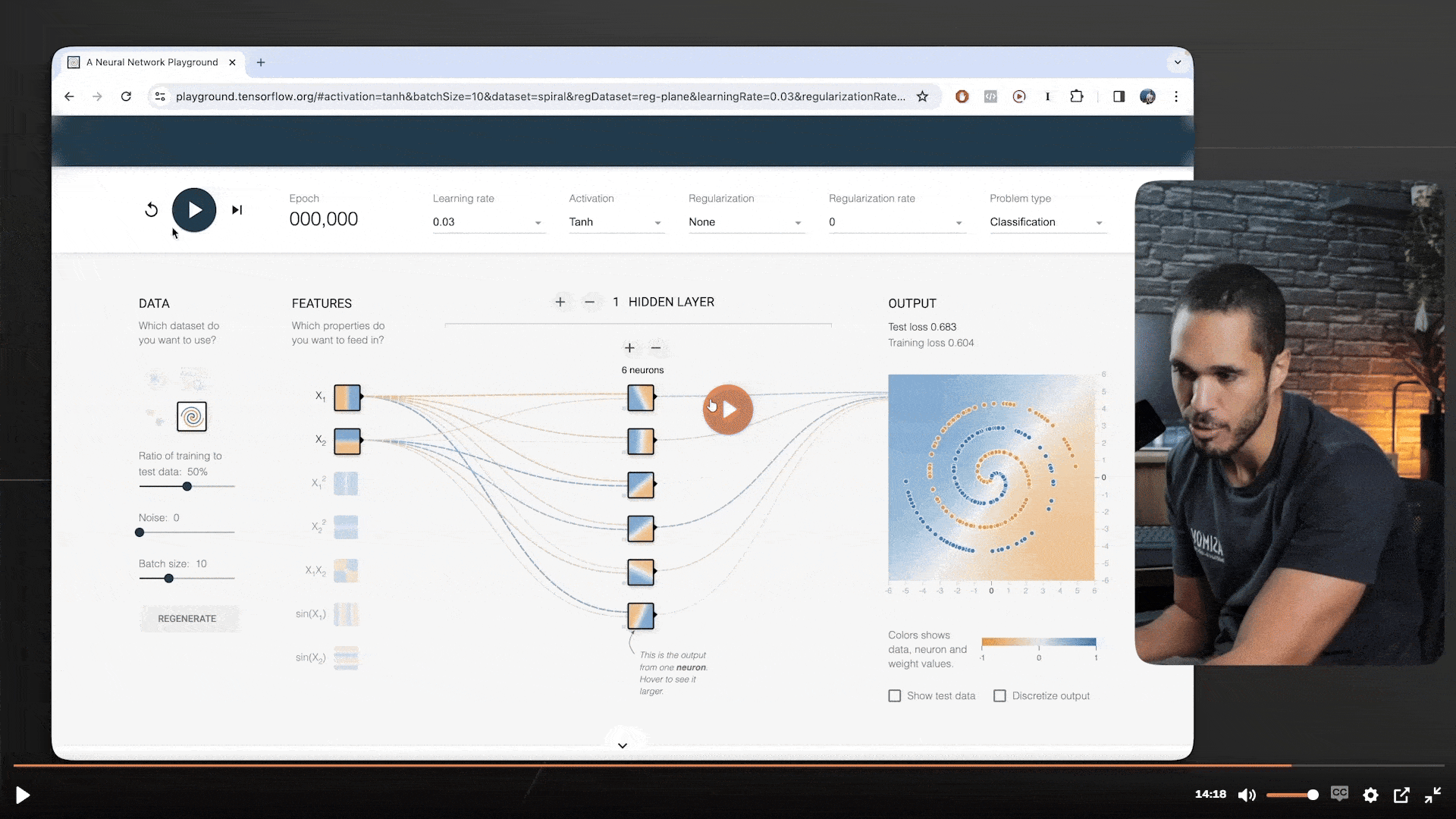Enable the sin(X1) feature node
This screenshot has height=819, width=1456.
[x=346, y=614]
